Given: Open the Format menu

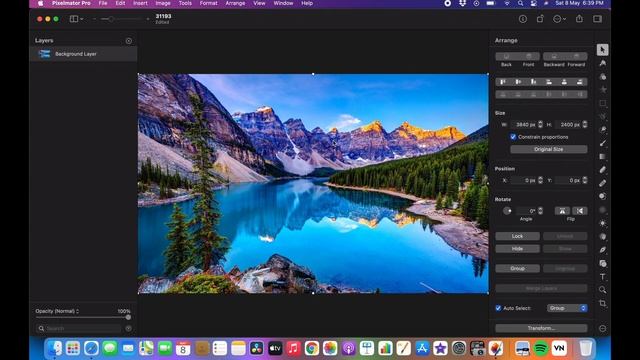Looking at the screenshot, I should pos(208,3).
